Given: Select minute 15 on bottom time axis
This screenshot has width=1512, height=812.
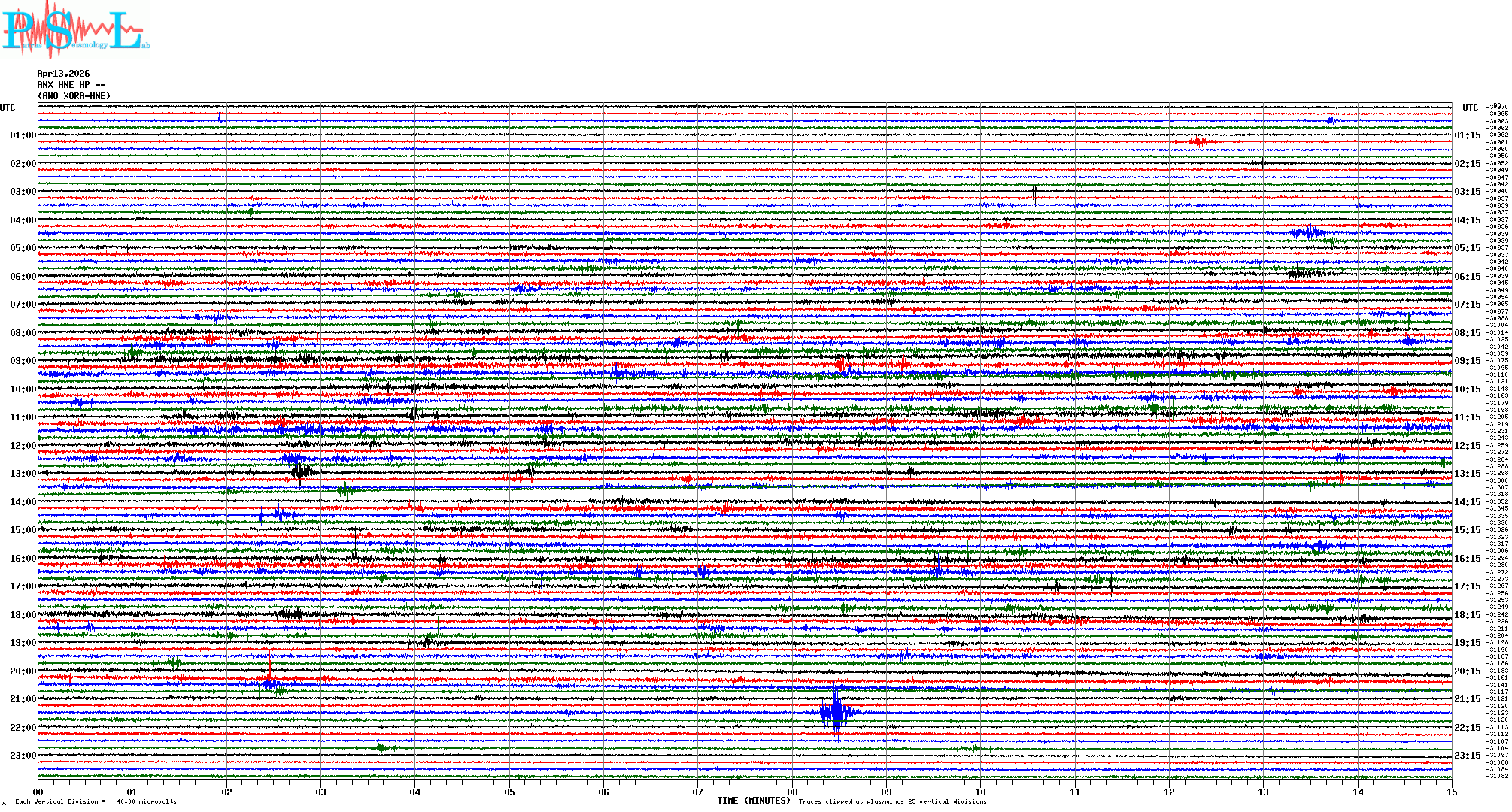Looking at the screenshot, I should tap(1451, 792).
